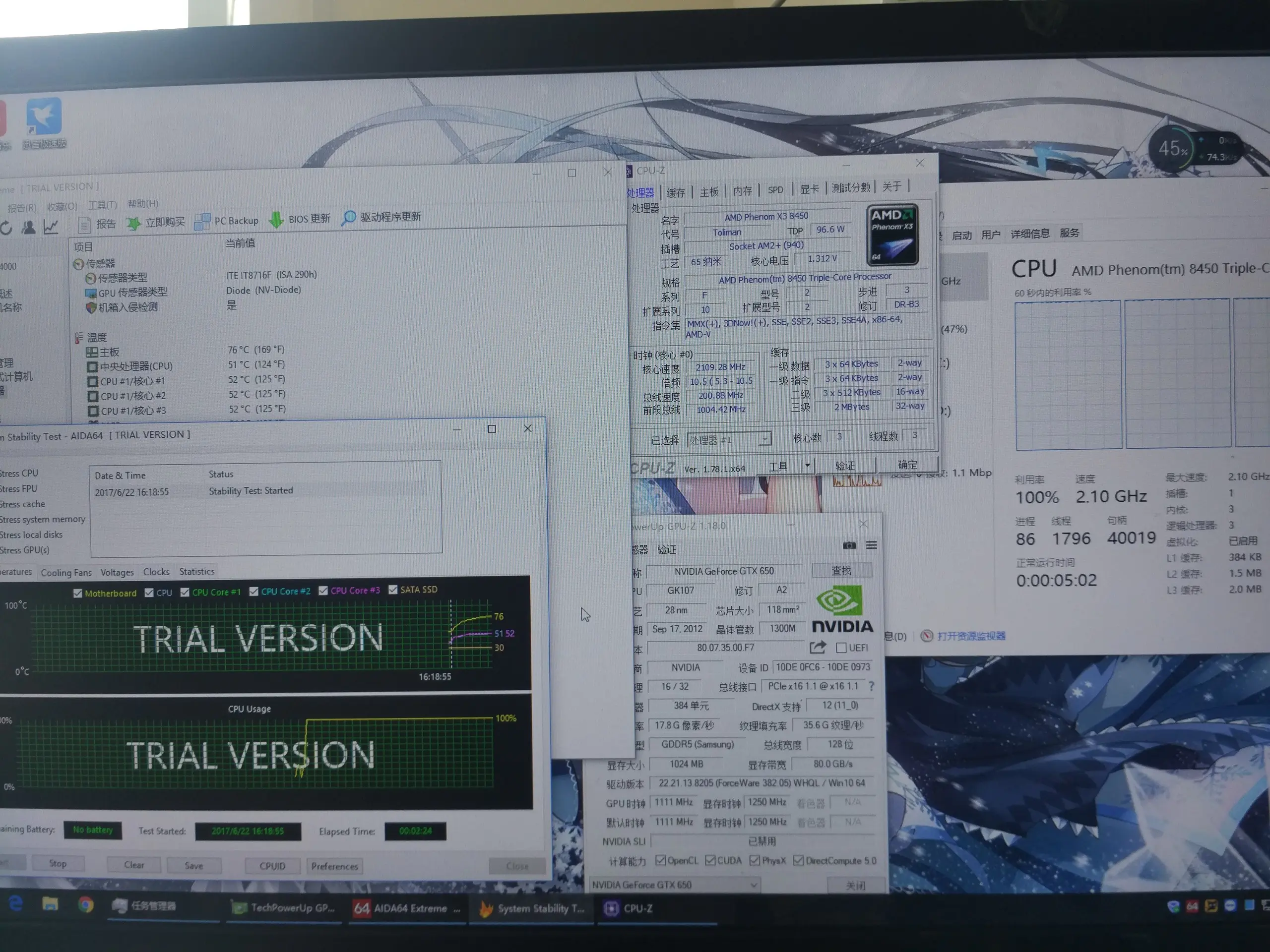Click the AIDA64 refresh toolbar icon

point(6,229)
